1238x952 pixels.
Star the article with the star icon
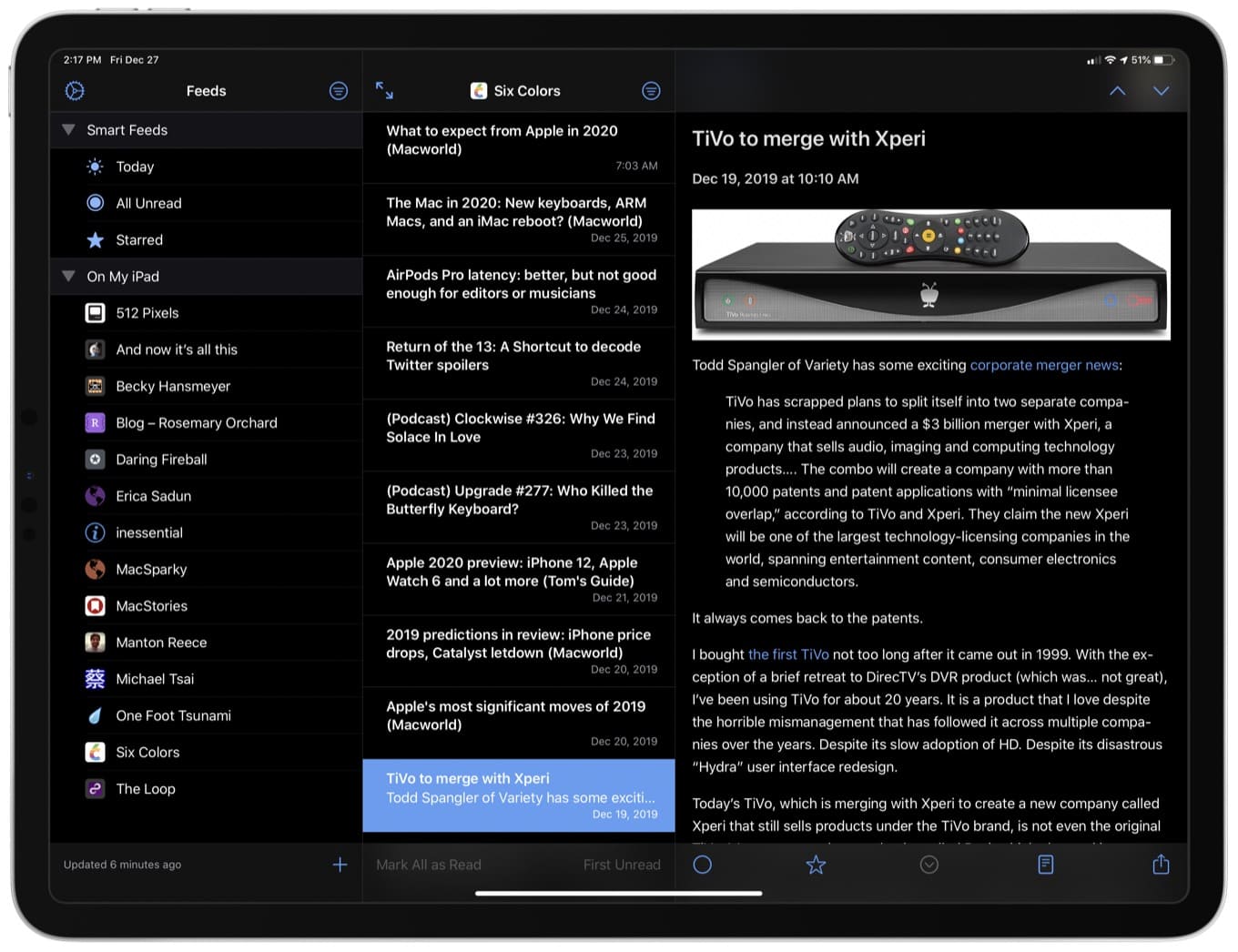pyautogui.click(x=816, y=865)
